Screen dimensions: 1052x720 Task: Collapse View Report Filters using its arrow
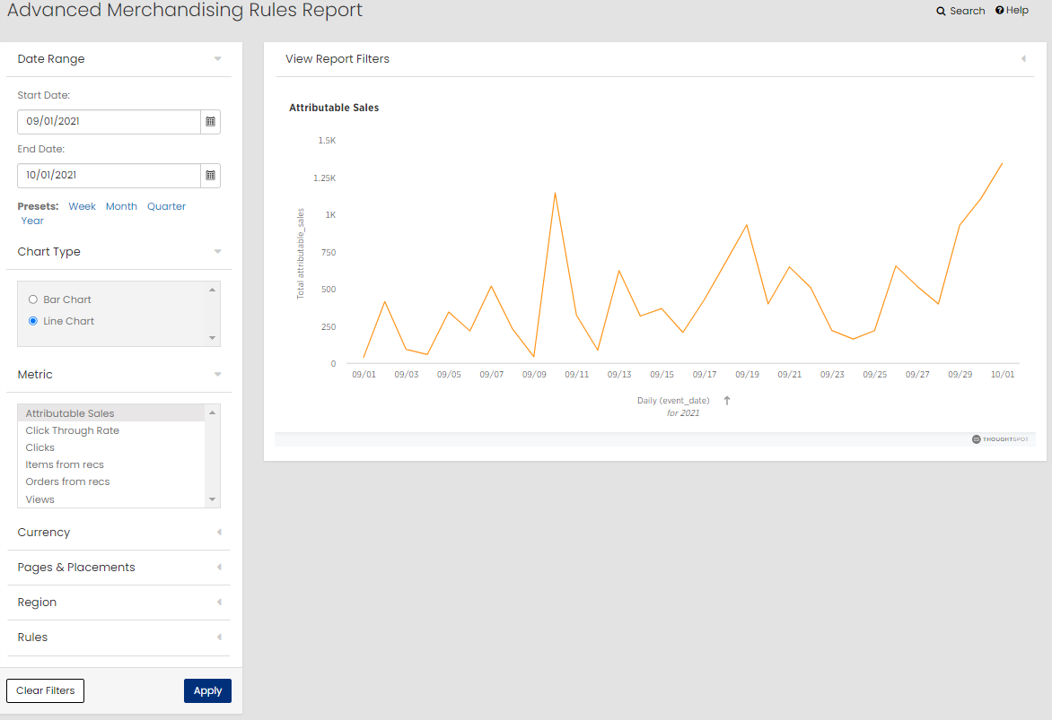coord(1023,59)
